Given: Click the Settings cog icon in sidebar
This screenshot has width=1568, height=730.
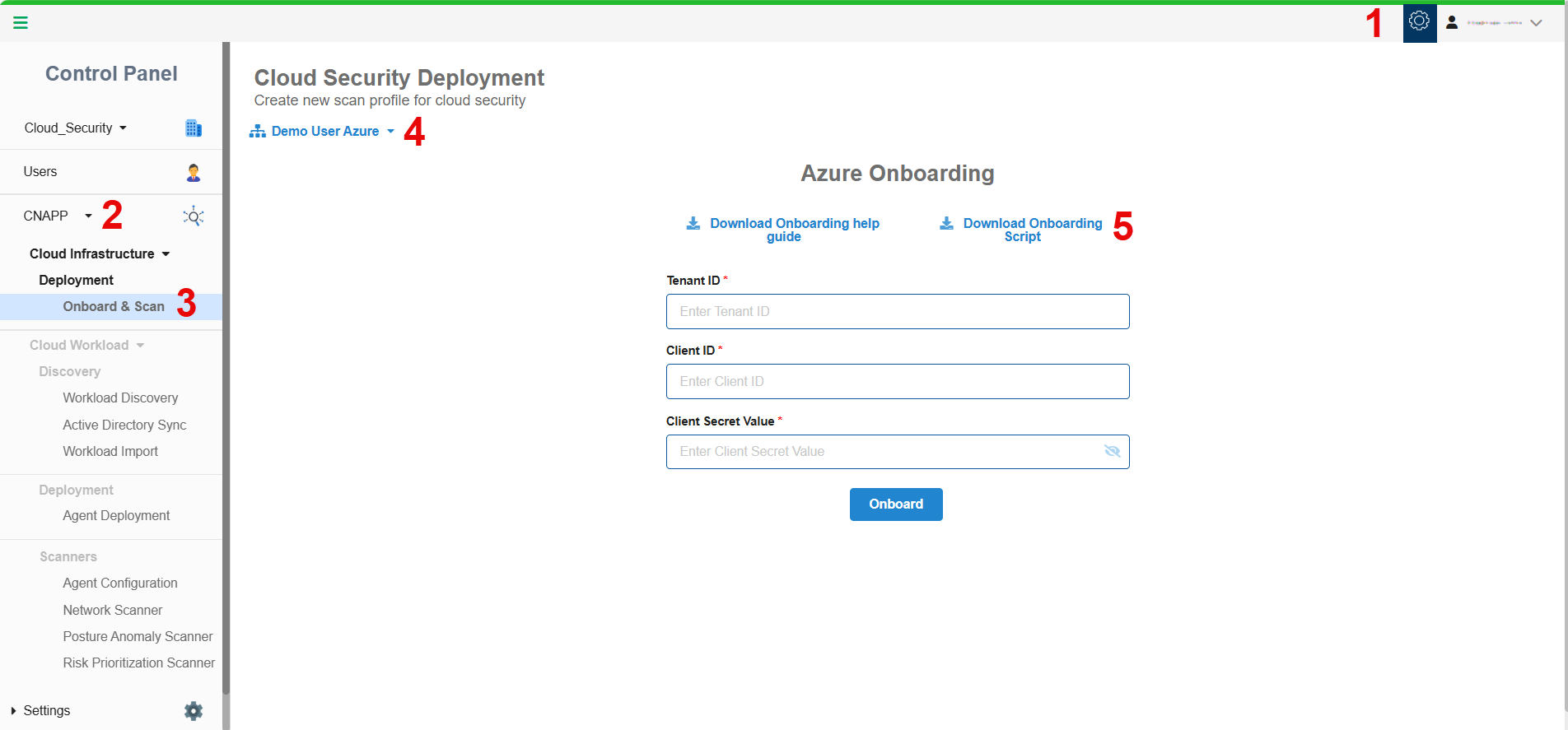Looking at the screenshot, I should click(194, 711).
